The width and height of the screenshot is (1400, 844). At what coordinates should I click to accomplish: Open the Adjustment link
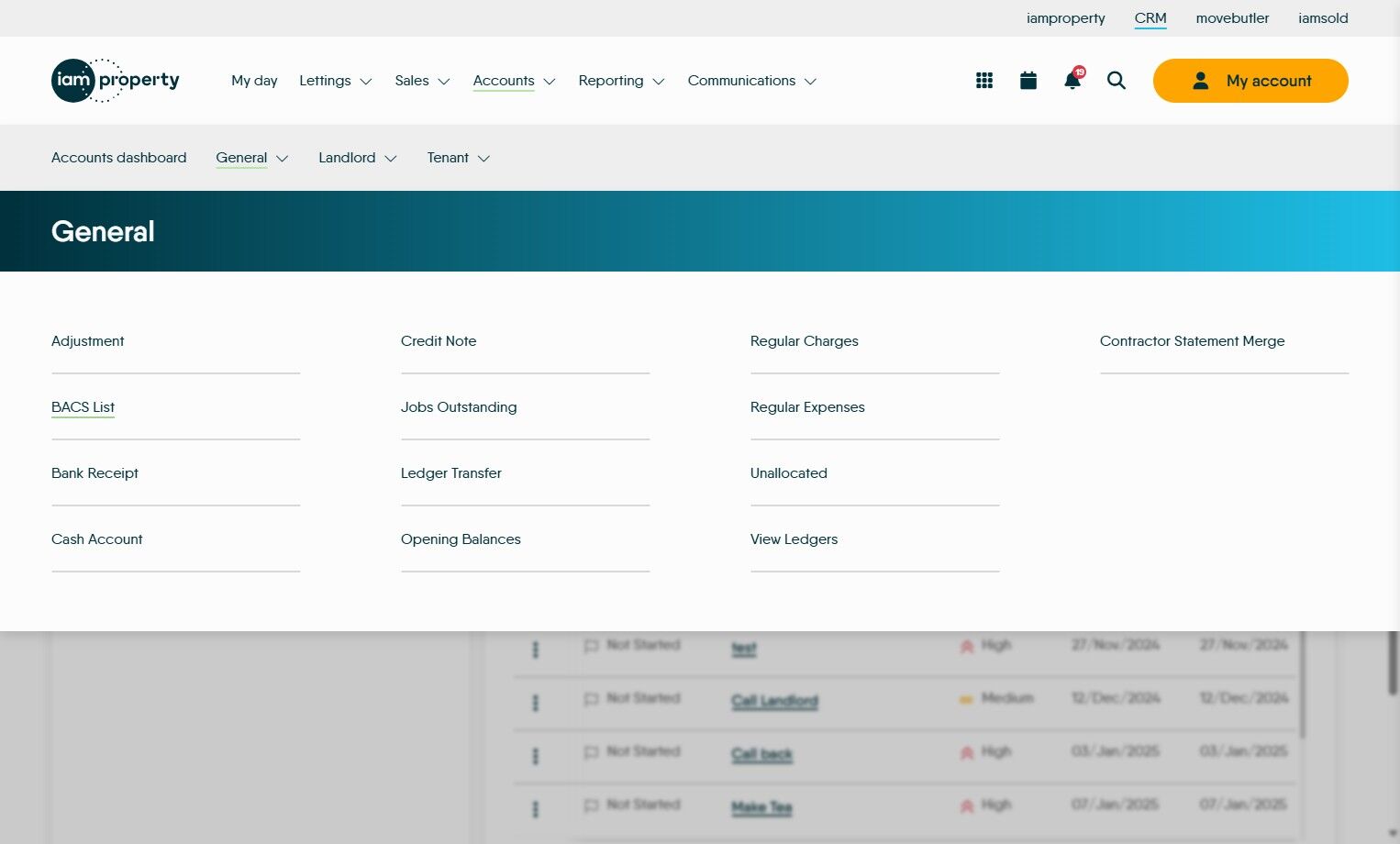[88, 341]
